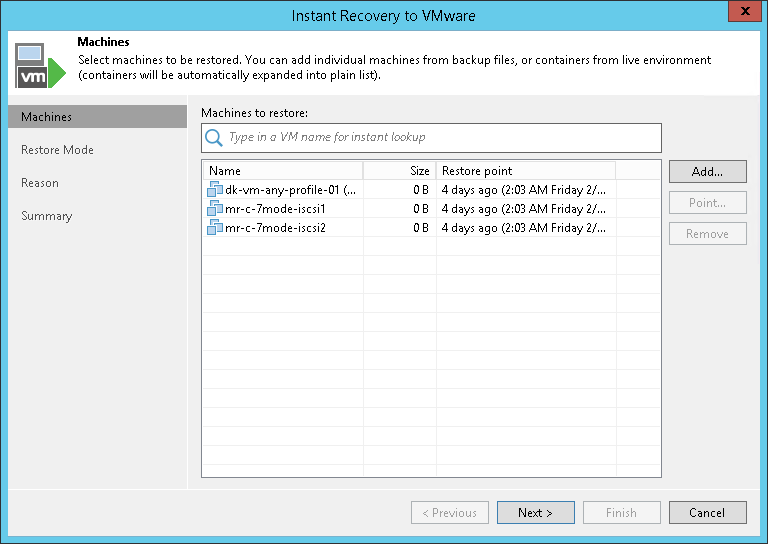Sort list by Size column header
Image resolution: width=768 pixels, height=544 pixels.
point(400,171)
